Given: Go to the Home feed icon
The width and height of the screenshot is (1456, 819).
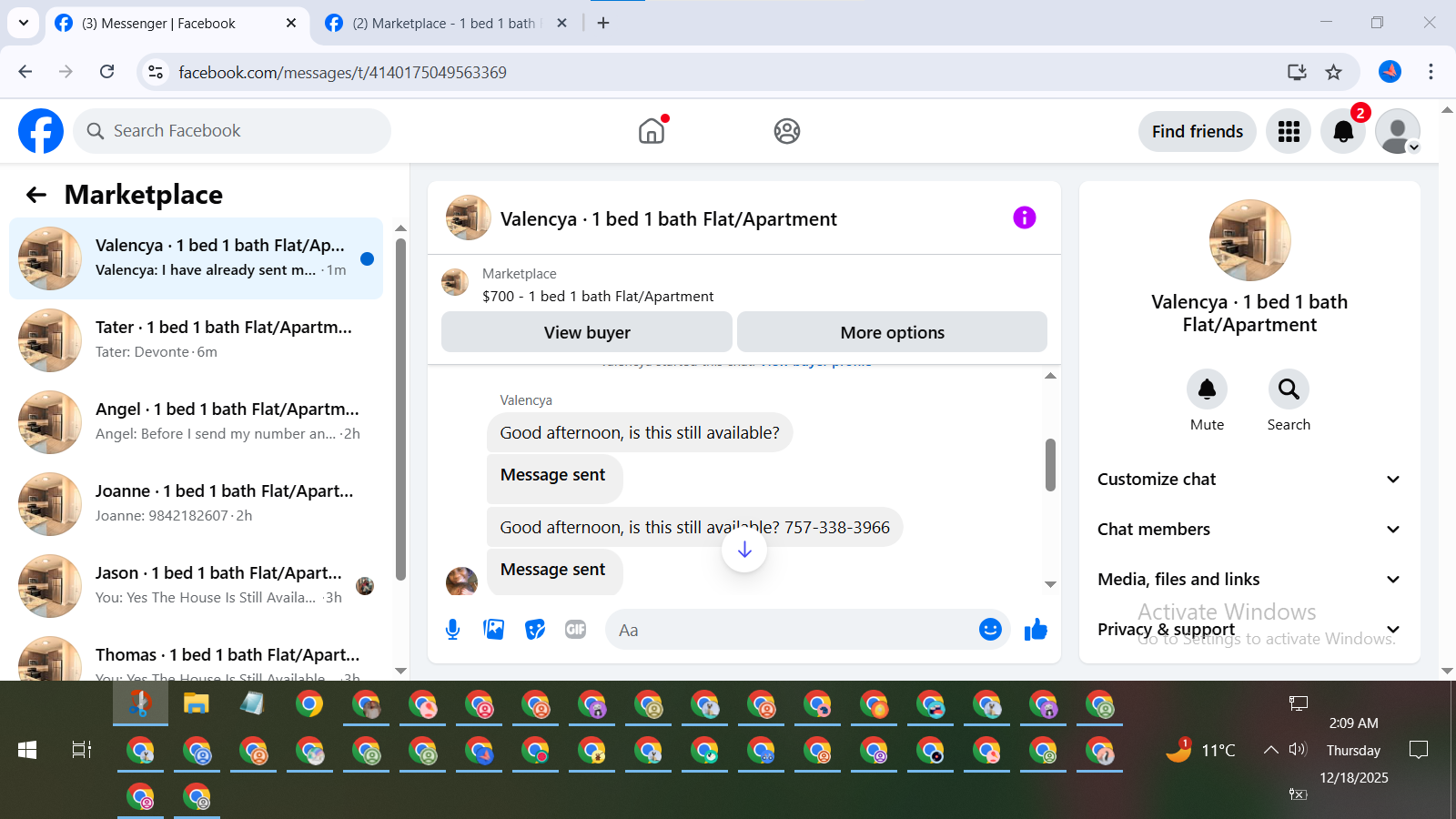Looking at the screenshot, I should 652,131.
